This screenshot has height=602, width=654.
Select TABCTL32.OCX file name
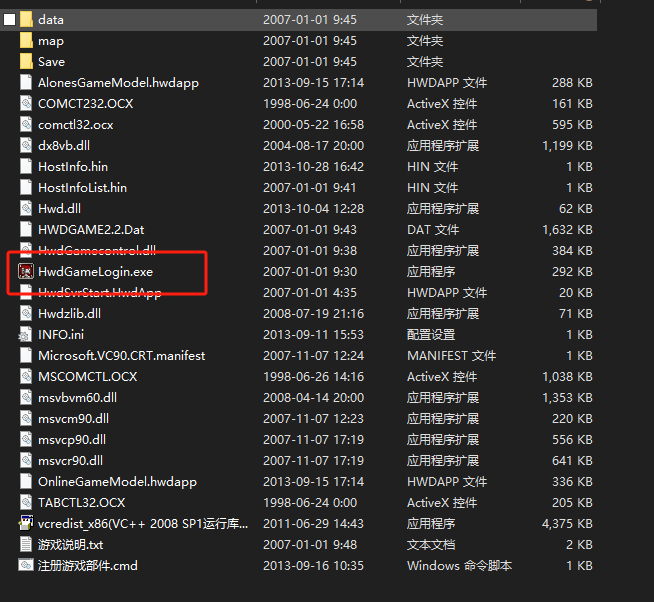click(x=81, y=502)
